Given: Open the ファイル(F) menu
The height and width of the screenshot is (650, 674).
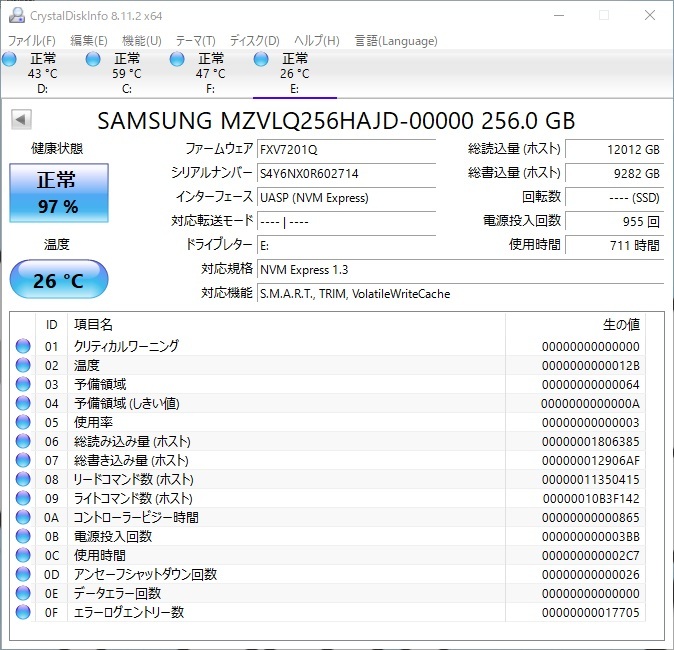Looking at the screenshot, I should pos(32,41).
